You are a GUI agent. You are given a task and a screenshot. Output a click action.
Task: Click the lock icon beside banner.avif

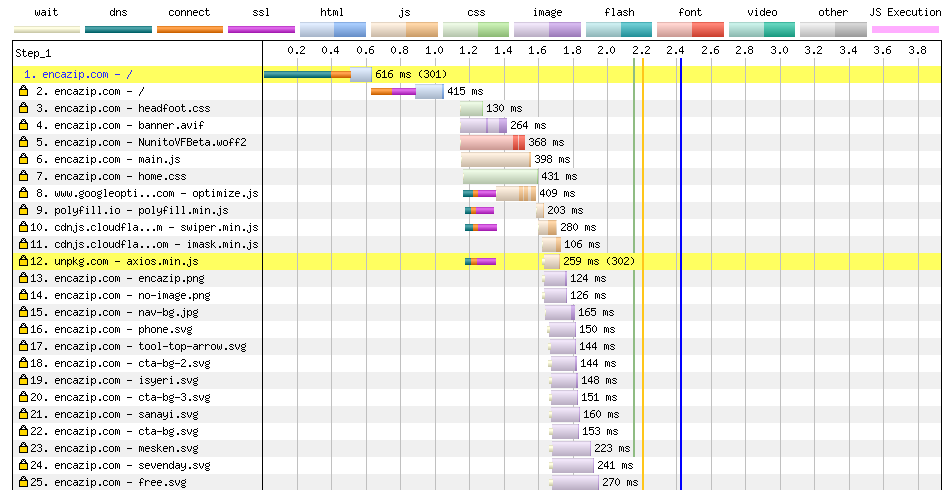(x=24, y=125)
